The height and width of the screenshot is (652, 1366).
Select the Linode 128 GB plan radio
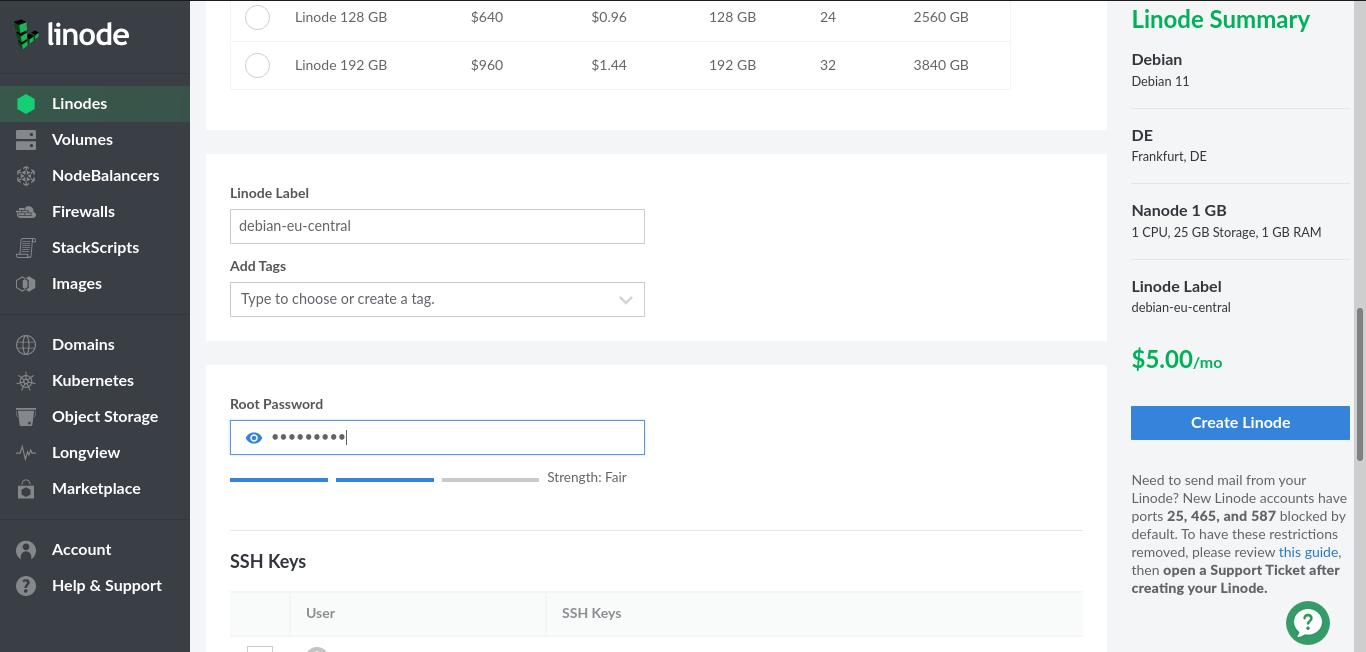(x=257, y=17)
